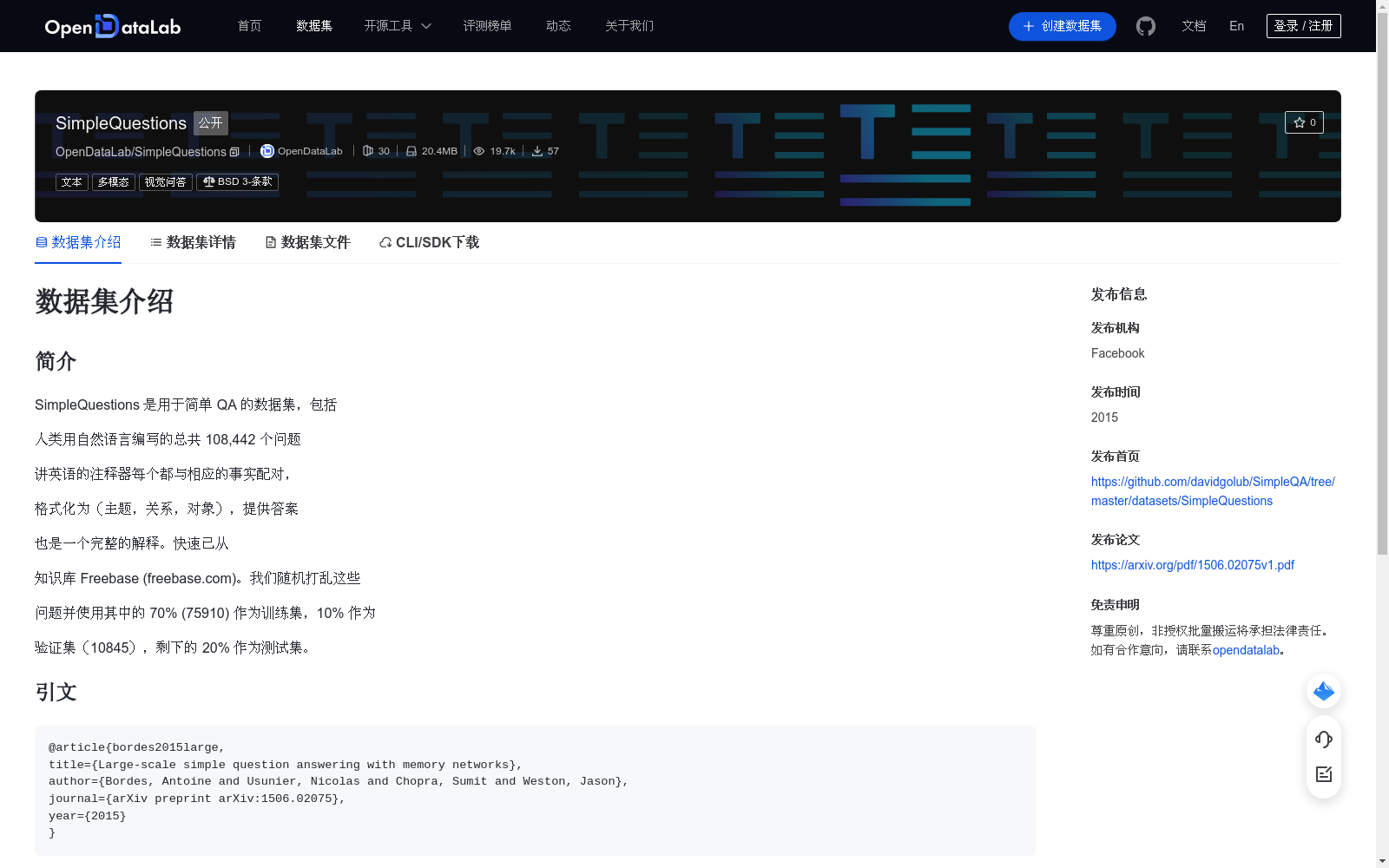Go to 首页 in navigation

tap(249, 26)
